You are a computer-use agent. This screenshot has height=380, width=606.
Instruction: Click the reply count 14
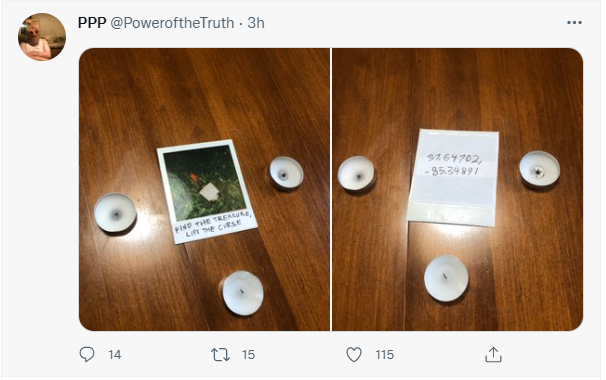coord(115,355)
